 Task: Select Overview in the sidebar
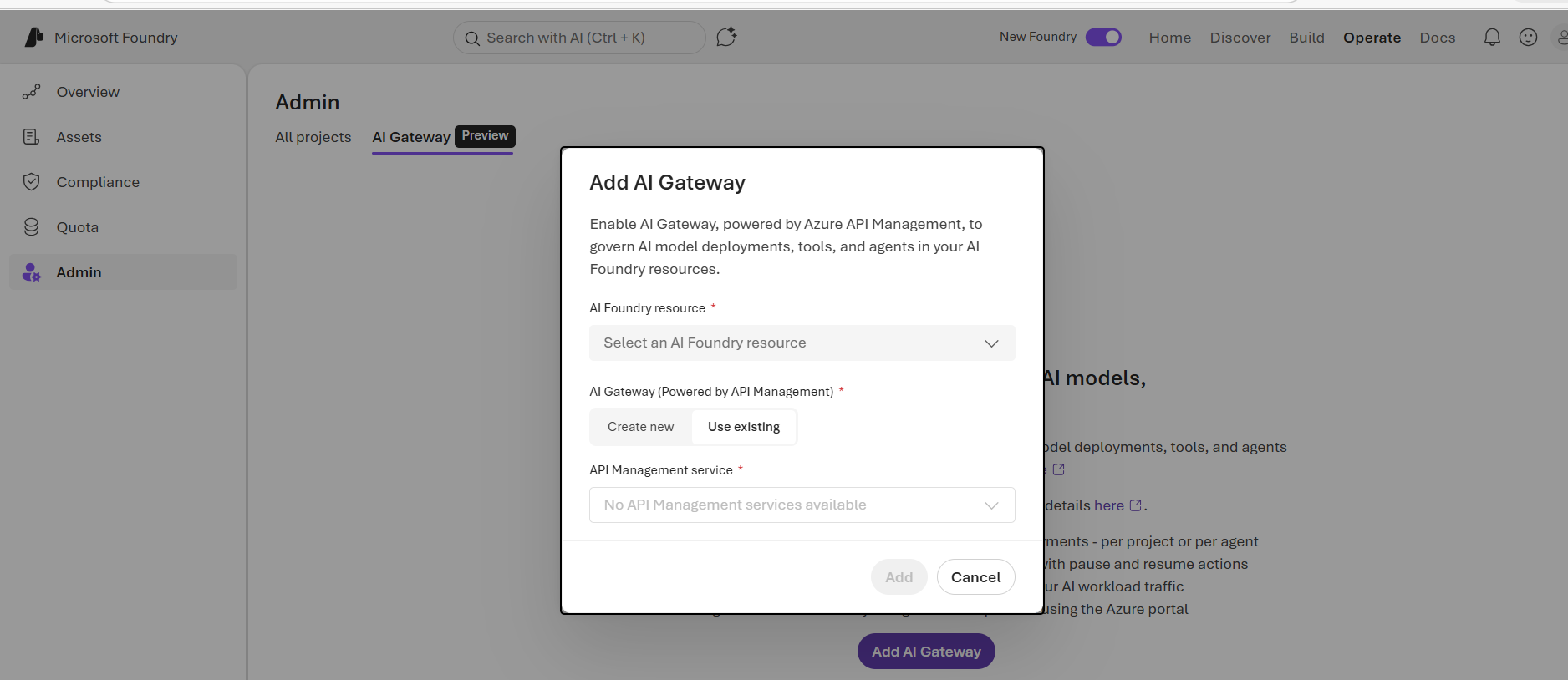coord(123,92)
